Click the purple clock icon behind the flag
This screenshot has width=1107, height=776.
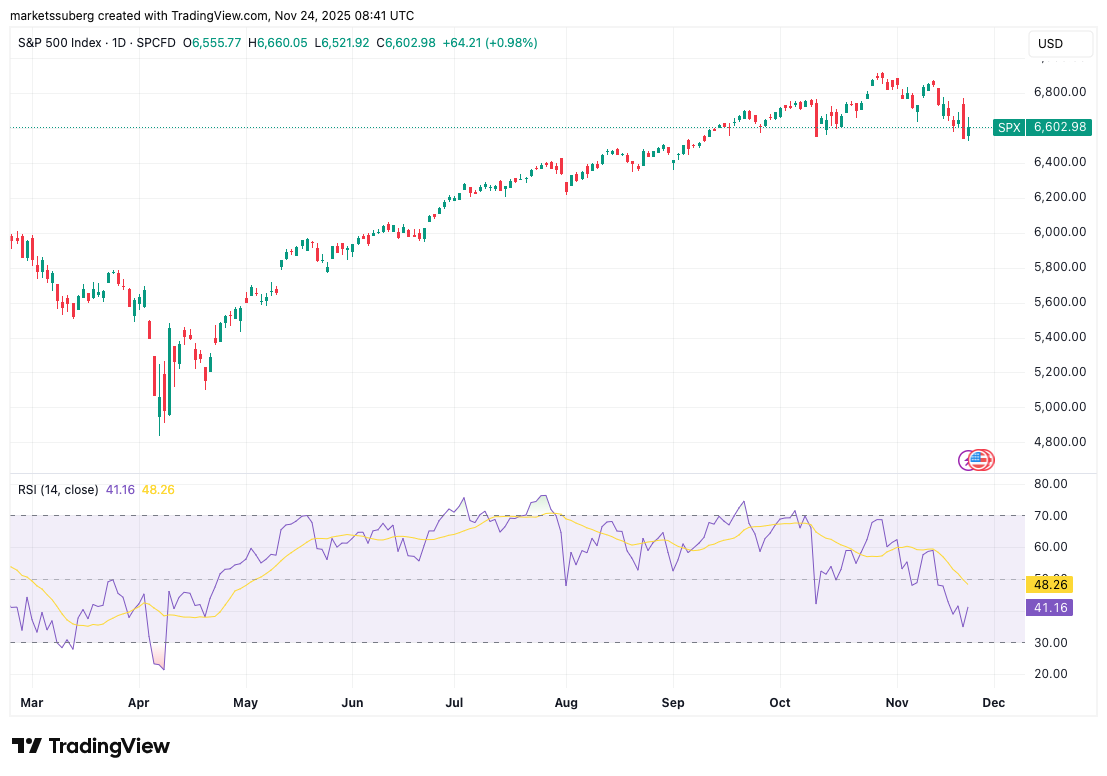[x=966, y=460]
